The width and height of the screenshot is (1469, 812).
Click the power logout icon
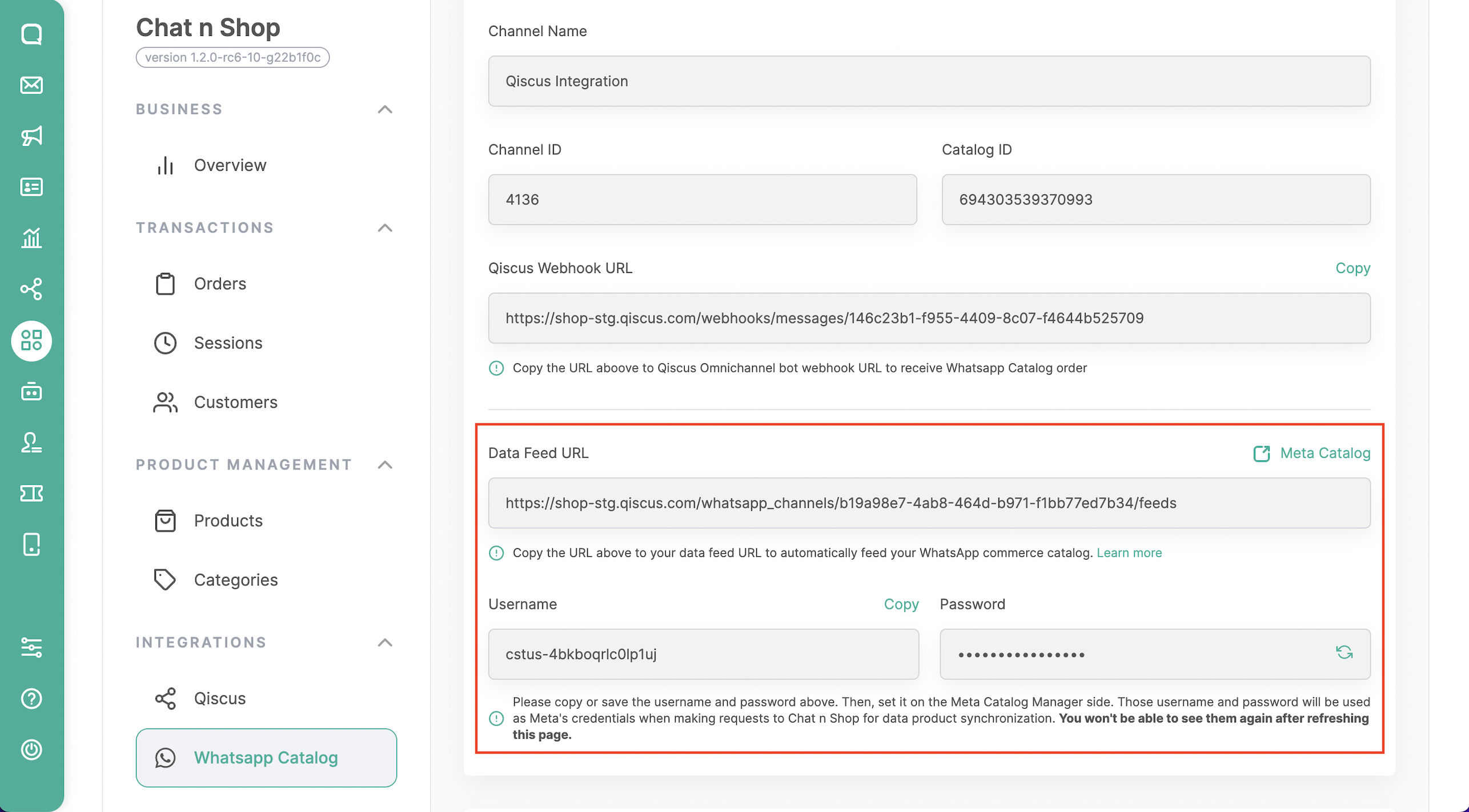(x=31, y=749)
